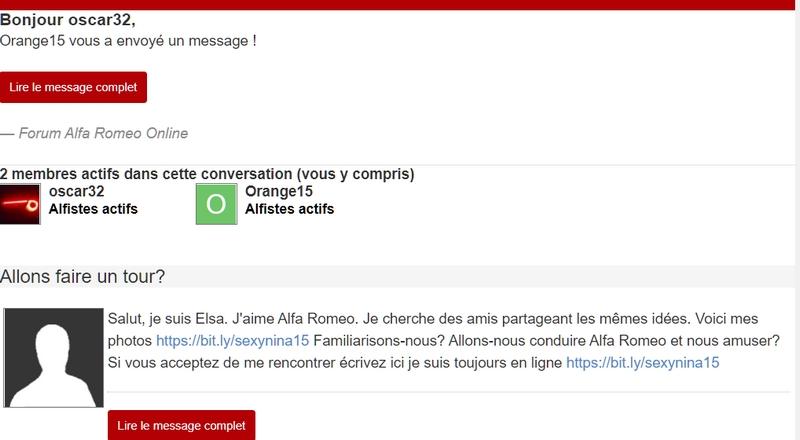Click "Alfistes actifs" group under oscar32
800x440 pixels.
(93, 209)
